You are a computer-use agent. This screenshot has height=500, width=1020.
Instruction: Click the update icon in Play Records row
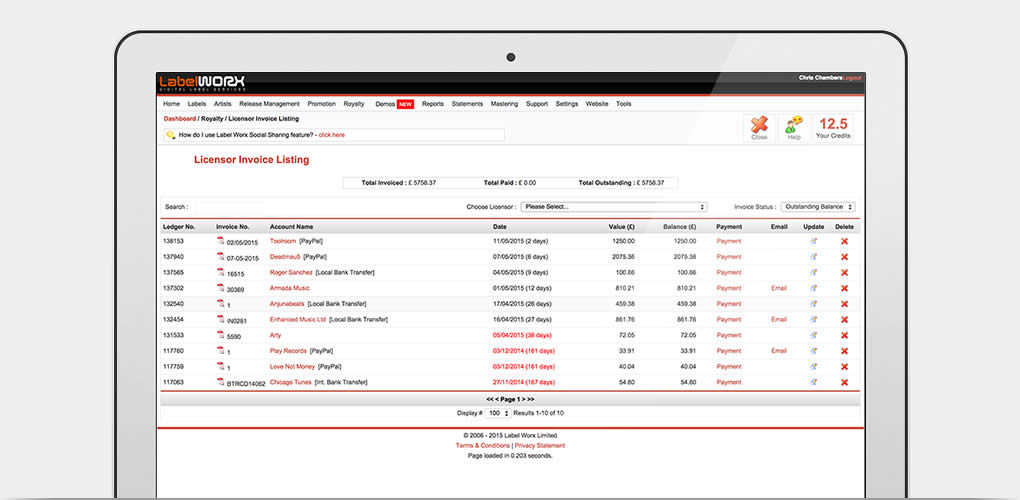pos(813,350)
